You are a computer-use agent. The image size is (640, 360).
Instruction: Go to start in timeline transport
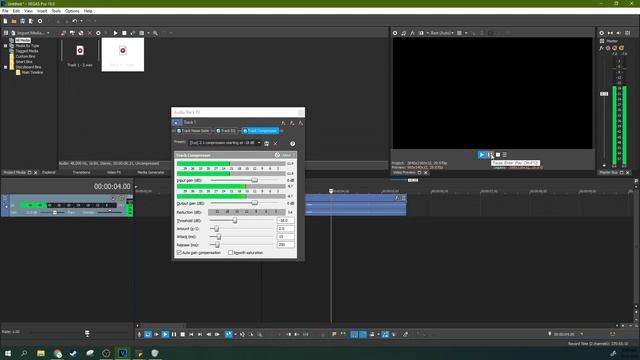coord(191,334)
